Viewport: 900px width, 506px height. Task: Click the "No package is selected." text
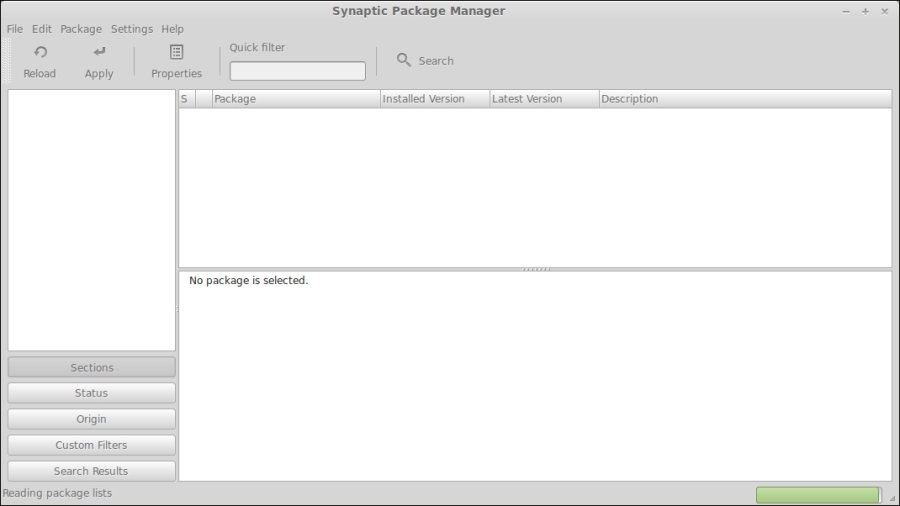[249, 281]
